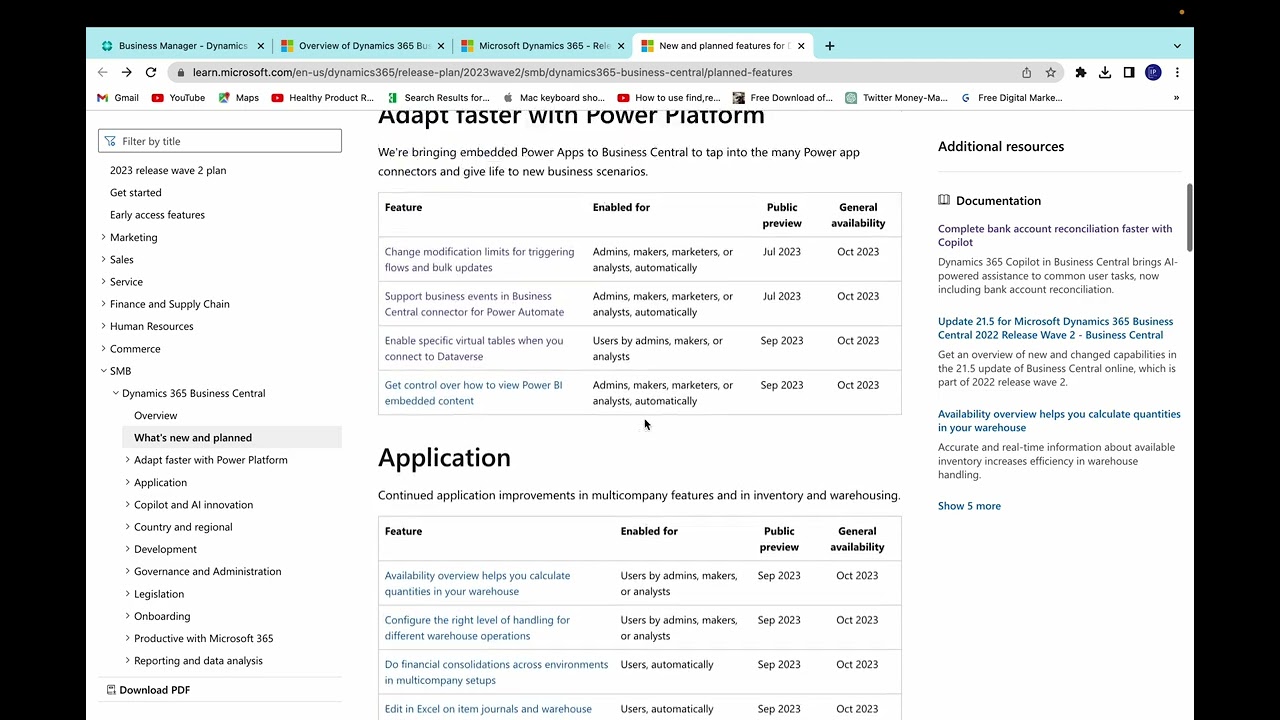This screenshot has height=720, width=1280.
Task: Click Download PDF link
Action: [x=148, y=690]
